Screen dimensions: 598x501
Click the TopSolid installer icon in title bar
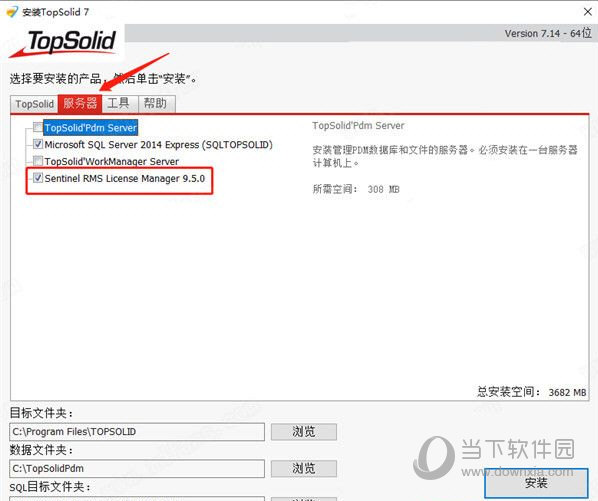point(12,12)
